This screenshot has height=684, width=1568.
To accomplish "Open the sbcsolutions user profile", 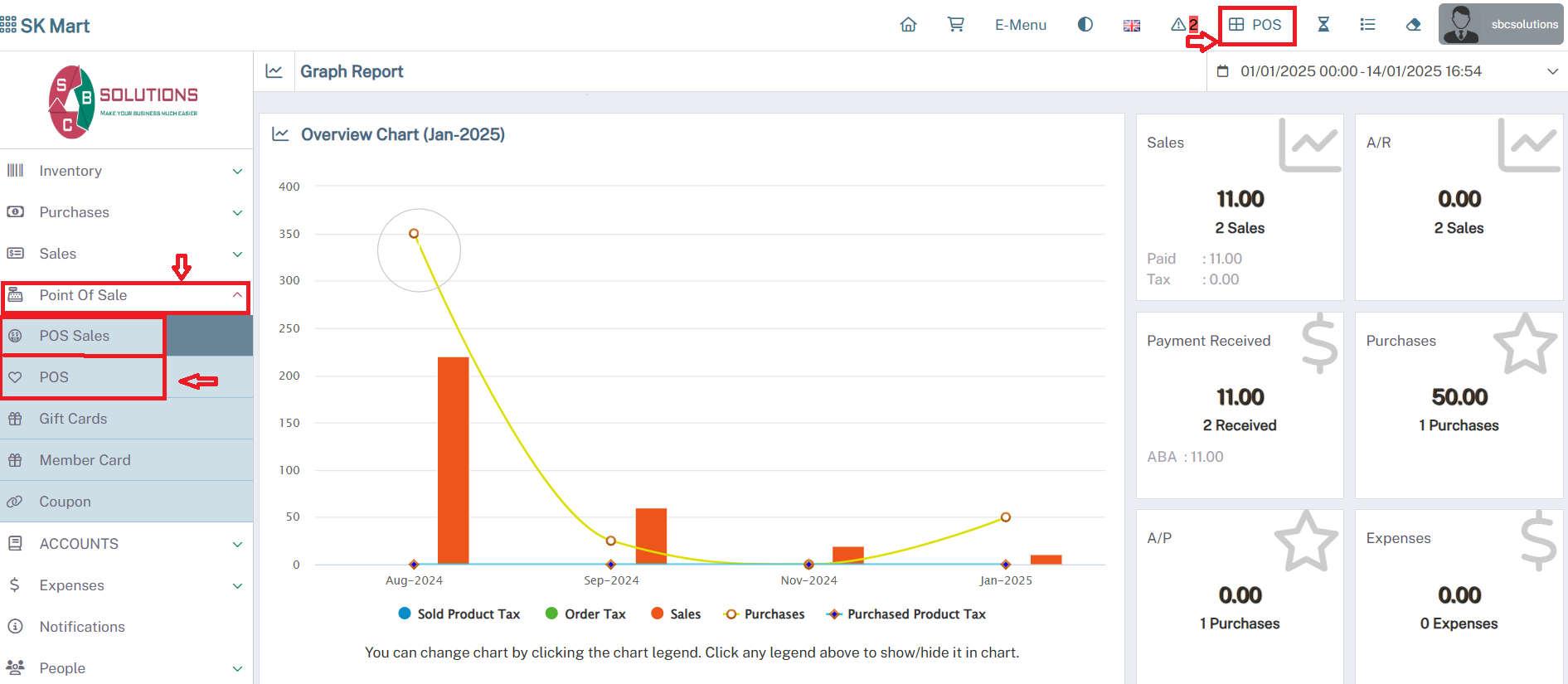I will tap(1501, 25).
